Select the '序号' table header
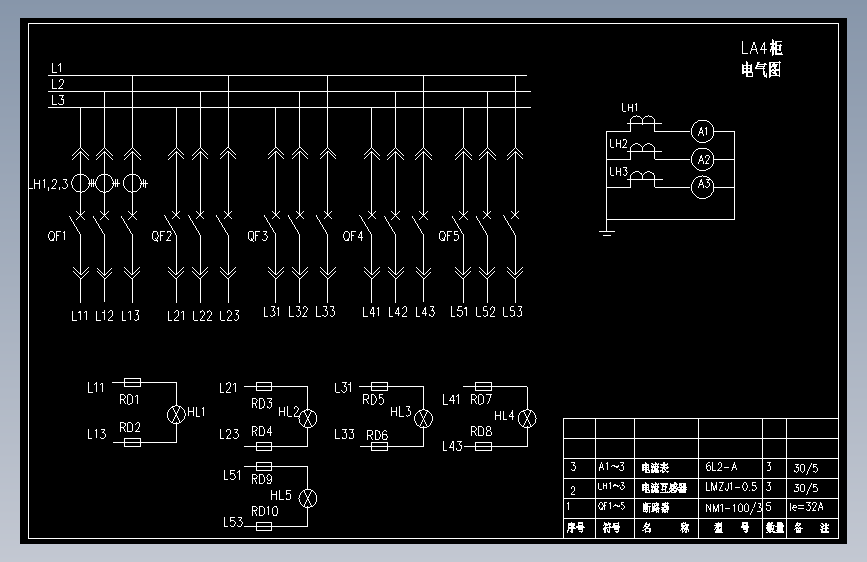The height and width of the screenshot is (562, 867). [576, 528]
